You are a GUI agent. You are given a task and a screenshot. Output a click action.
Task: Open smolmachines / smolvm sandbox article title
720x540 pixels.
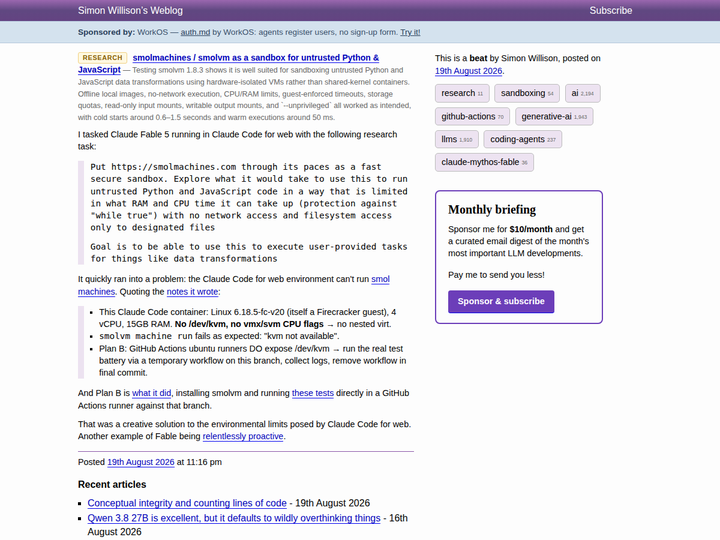[x=228, y=63]
